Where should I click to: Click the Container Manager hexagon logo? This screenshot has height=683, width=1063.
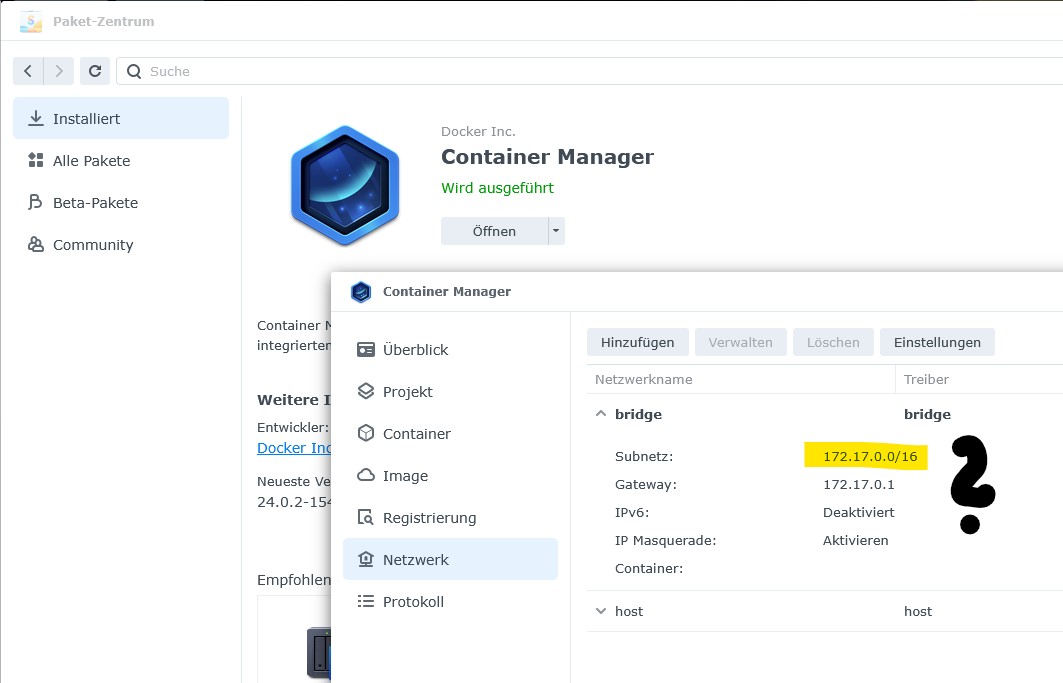point(345,185)
